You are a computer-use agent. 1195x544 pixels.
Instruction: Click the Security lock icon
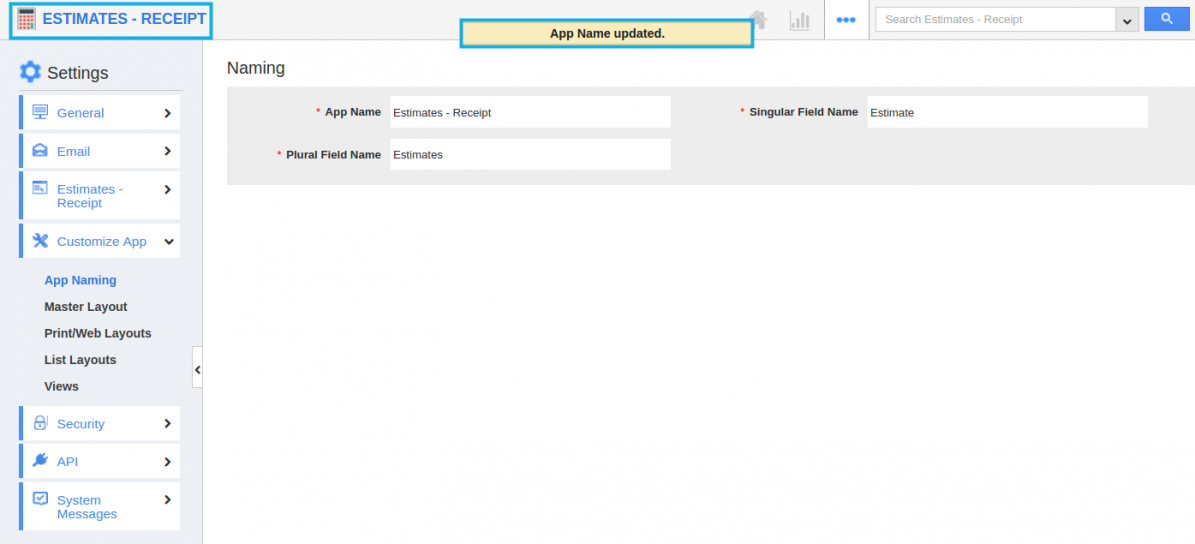(x=40, y=423)
